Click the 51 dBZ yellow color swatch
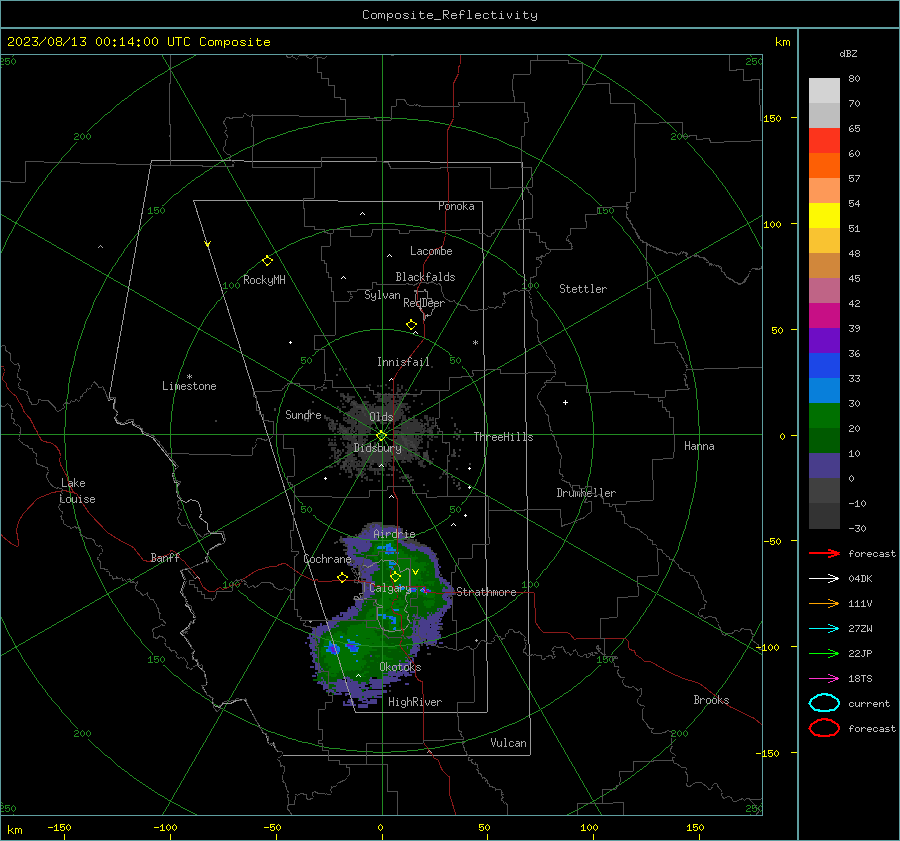The image size is (900, 841). (x=824, y=215)
